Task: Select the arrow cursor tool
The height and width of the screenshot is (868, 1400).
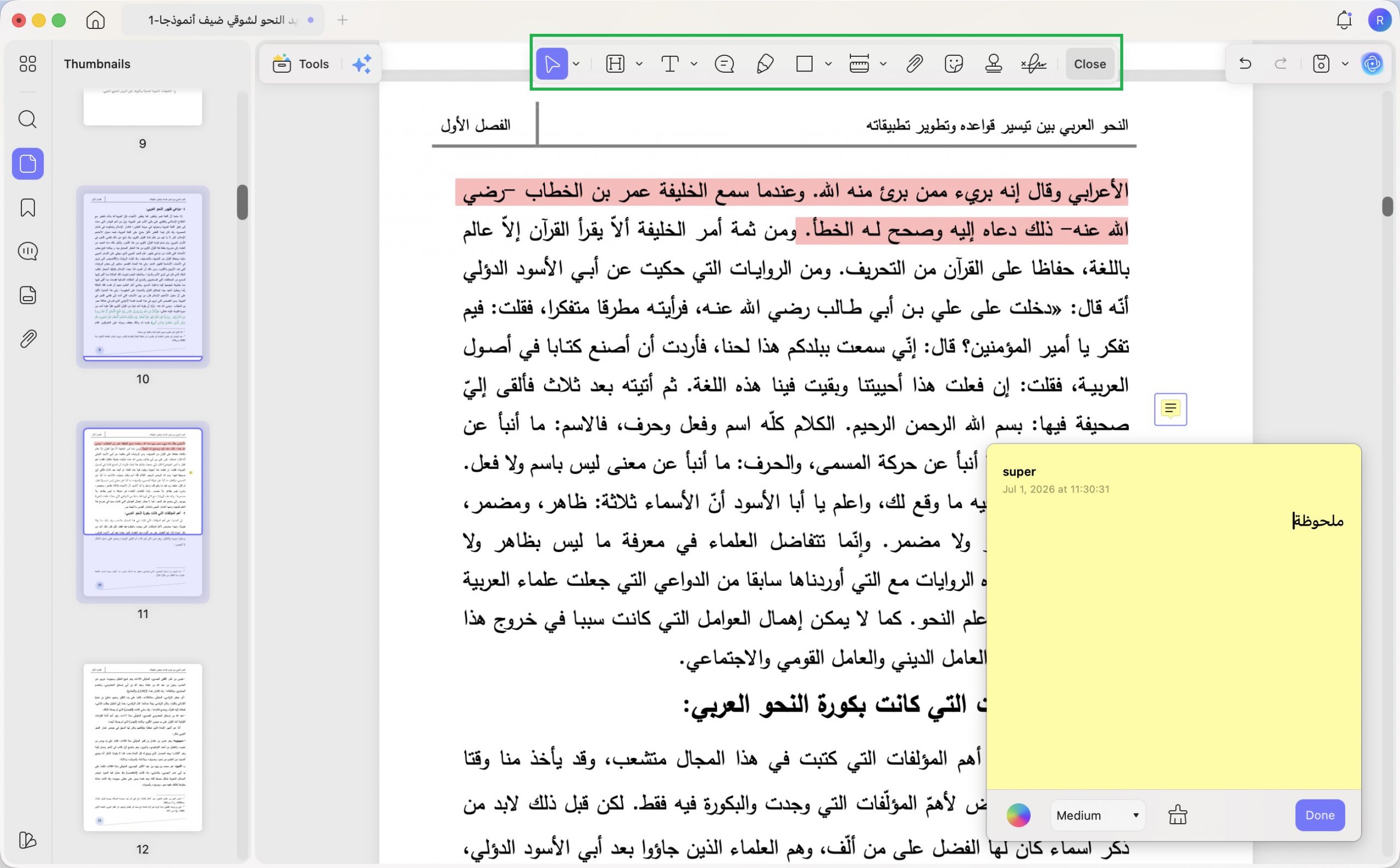Action: (552, 64)
